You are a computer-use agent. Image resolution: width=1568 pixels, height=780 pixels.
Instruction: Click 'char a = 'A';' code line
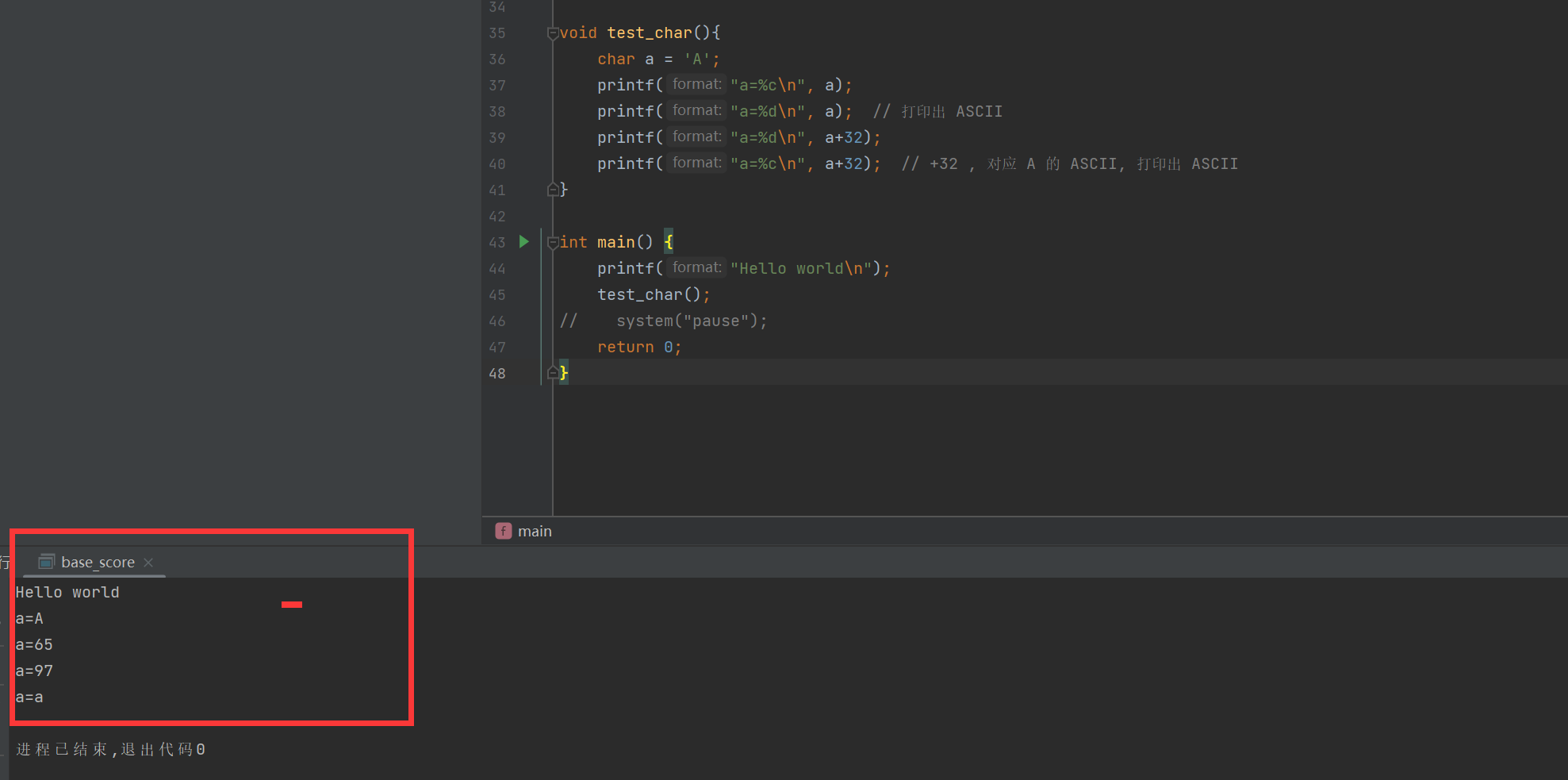pos(658,59)
